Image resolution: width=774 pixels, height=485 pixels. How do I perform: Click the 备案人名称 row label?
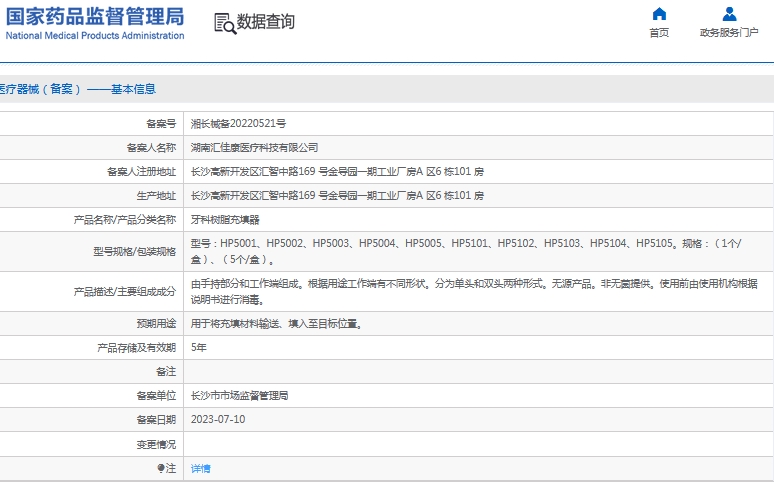(151, 148)
